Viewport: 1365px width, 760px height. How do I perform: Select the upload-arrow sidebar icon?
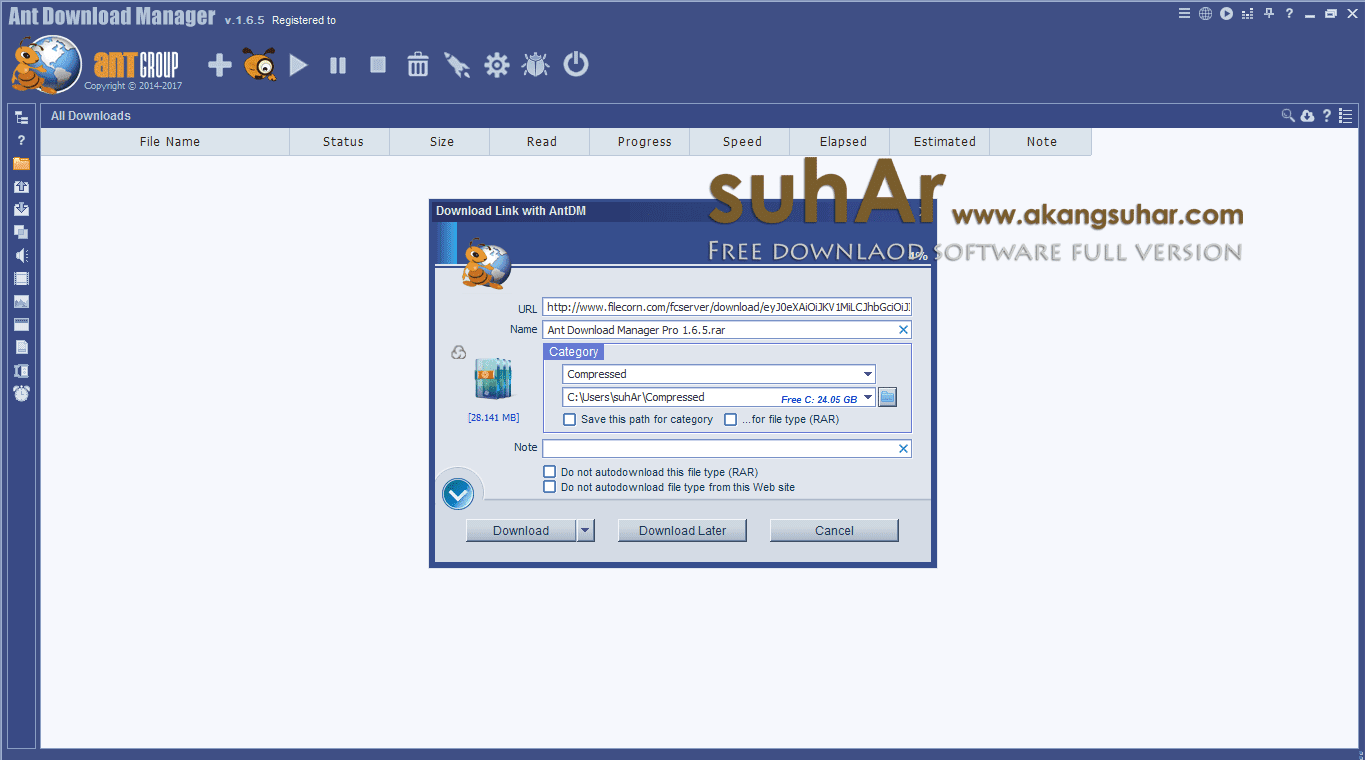21,186
